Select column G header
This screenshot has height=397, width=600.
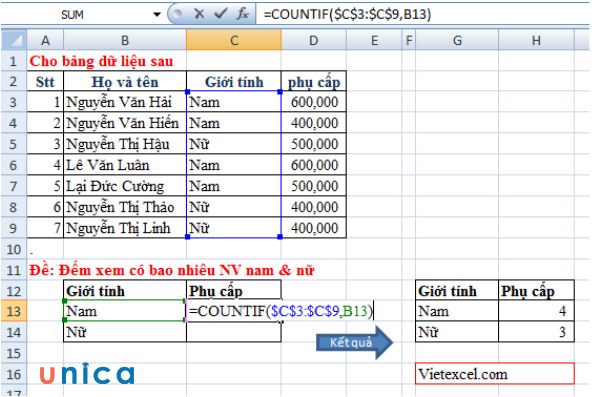[x=457, y=40]
